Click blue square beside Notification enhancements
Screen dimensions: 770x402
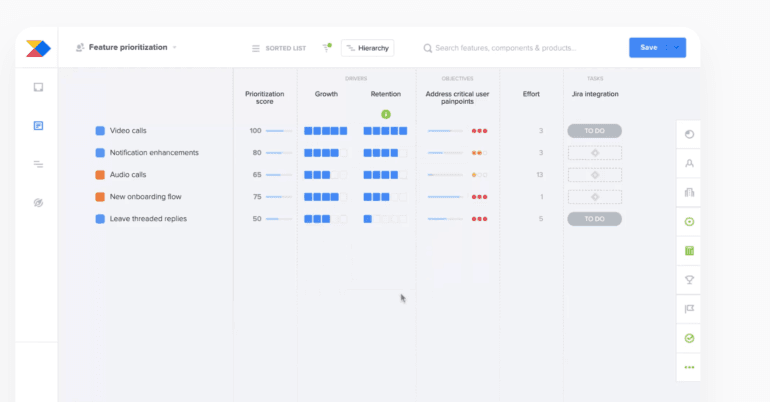(x=100, y=153)
